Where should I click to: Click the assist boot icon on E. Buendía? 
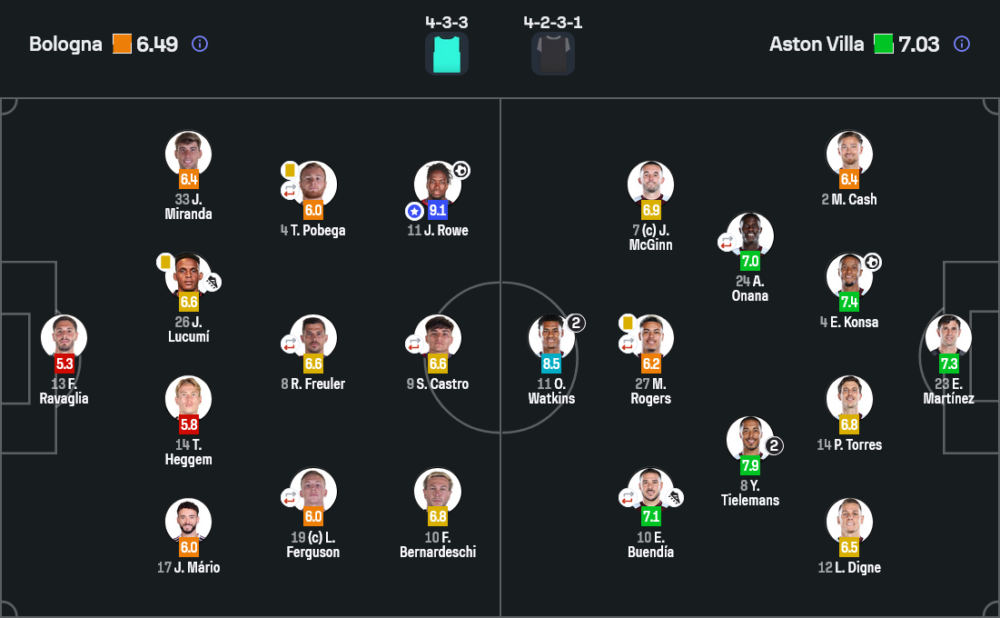(674, 497)
